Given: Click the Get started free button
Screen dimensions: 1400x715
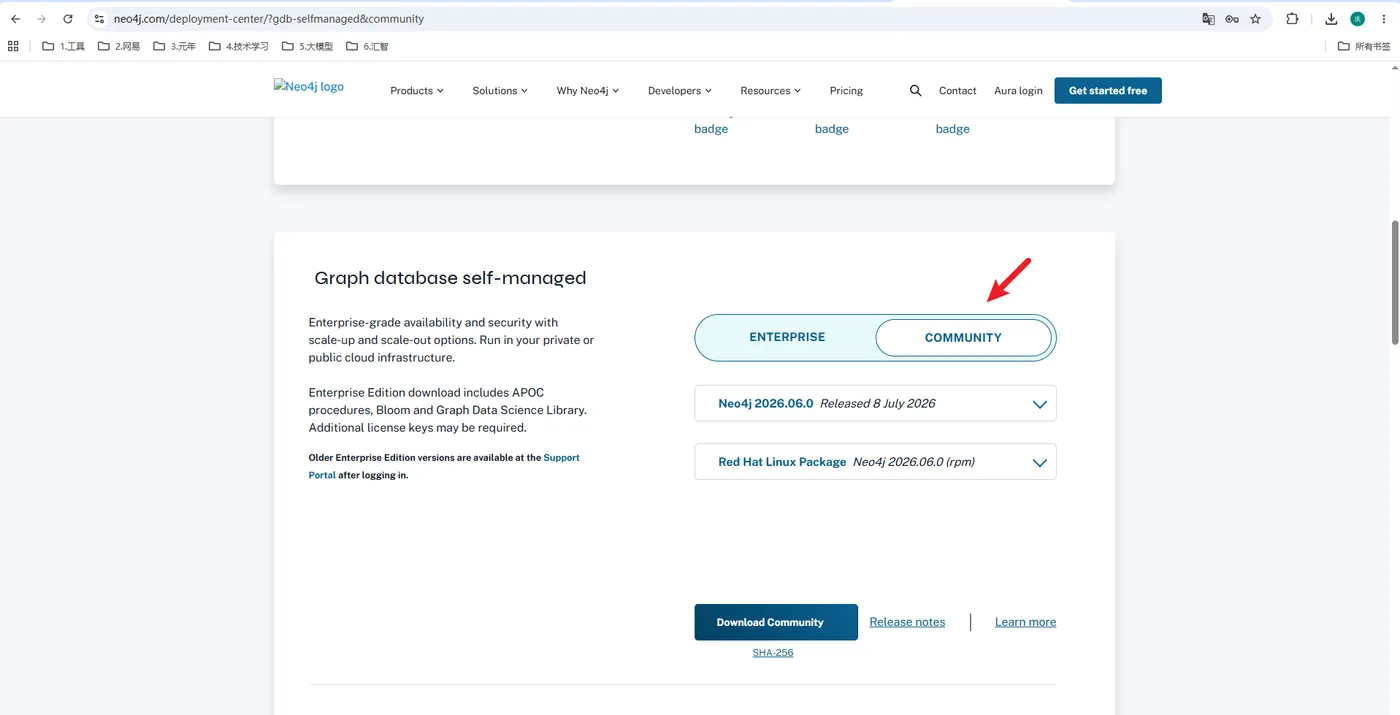Looking at the screenshot, I should click(x=1108, y=90).
